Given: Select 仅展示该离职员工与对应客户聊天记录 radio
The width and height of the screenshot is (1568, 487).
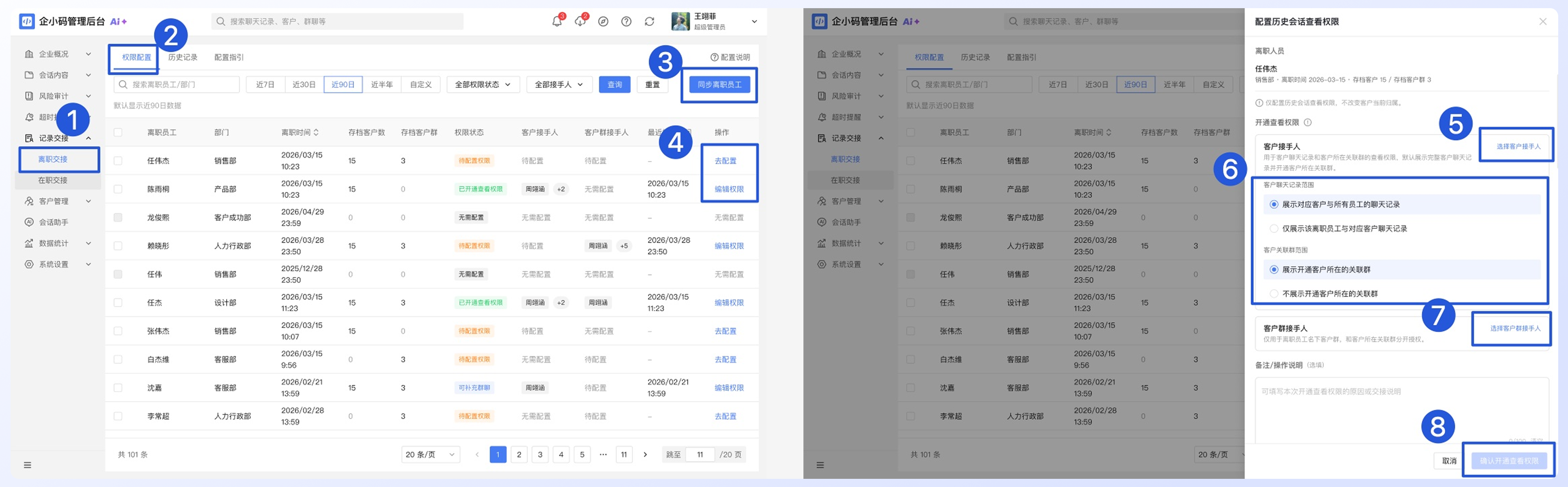Looking at the screenshot, I should (1274, 229).
